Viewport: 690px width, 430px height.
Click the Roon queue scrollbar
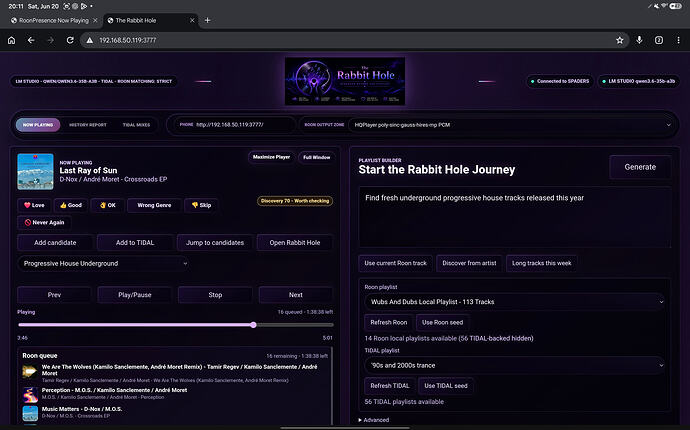[332, 387]
